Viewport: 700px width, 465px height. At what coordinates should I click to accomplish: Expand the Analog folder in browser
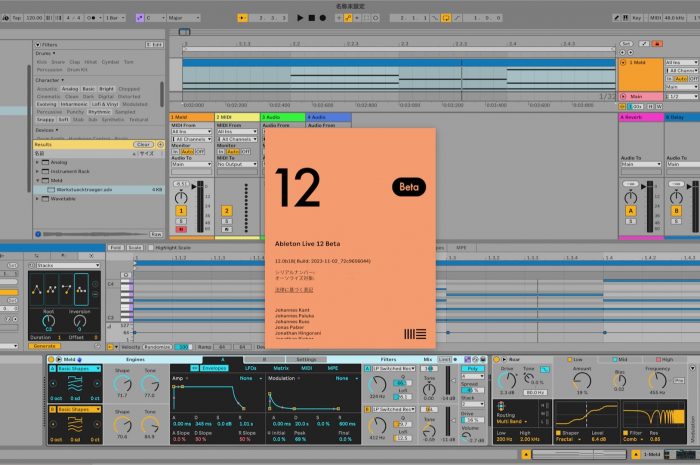(38, 162)
